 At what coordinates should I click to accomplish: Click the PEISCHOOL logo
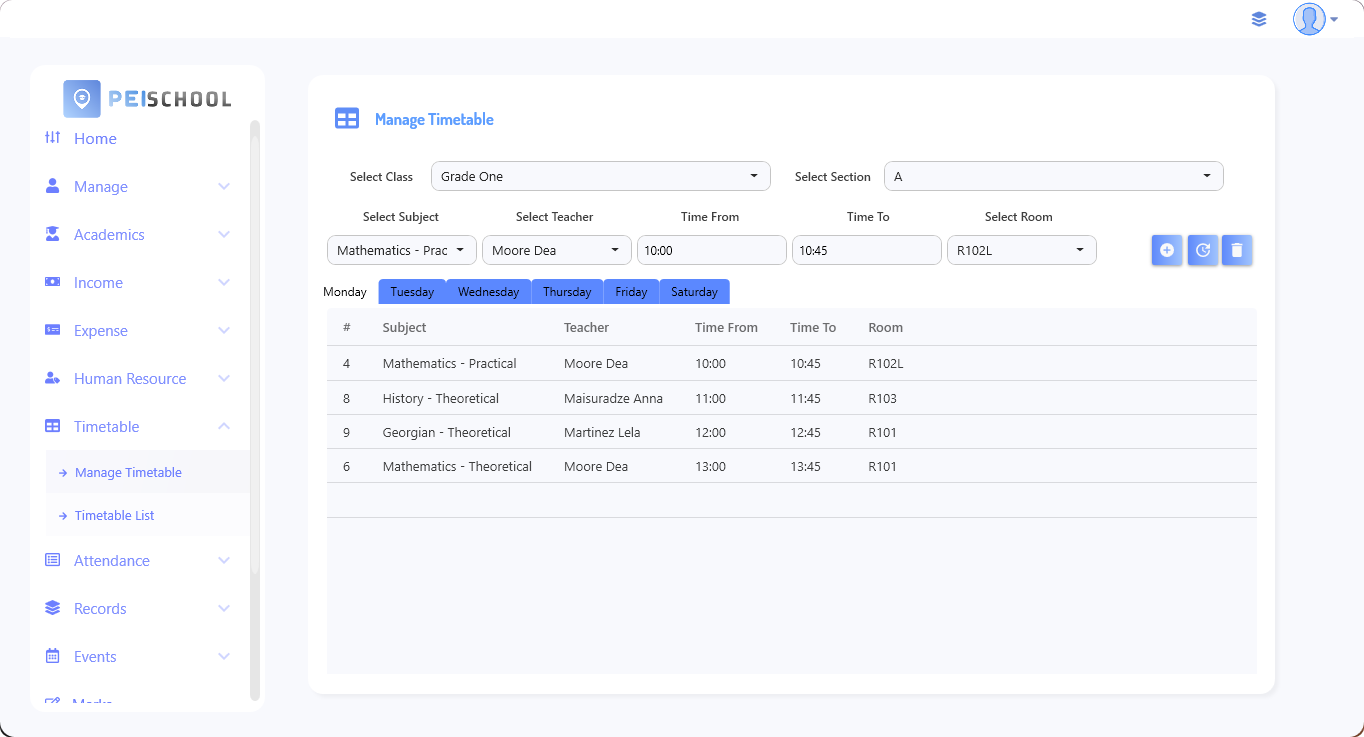pos(148,99)
